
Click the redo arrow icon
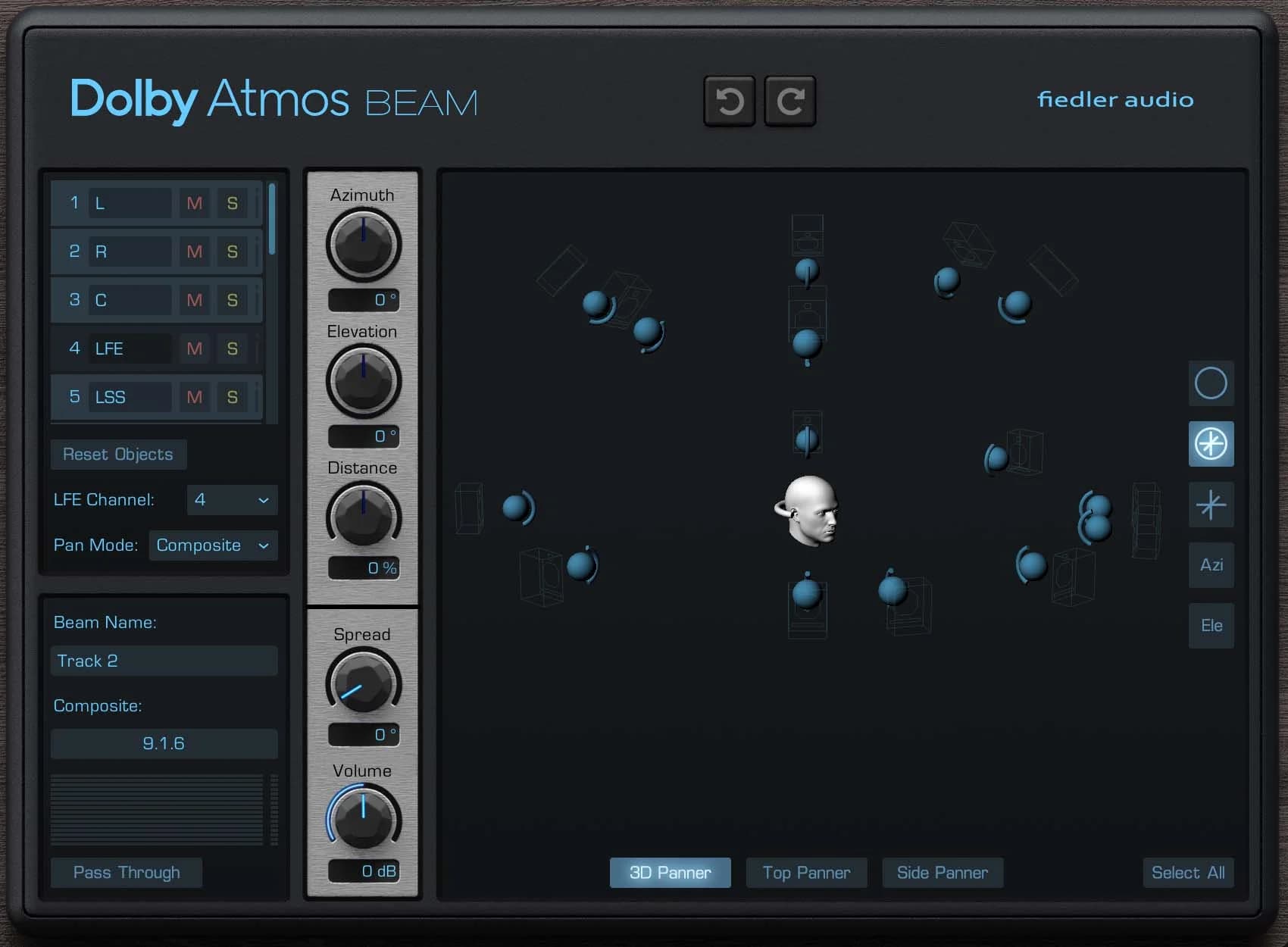(789, 100)
